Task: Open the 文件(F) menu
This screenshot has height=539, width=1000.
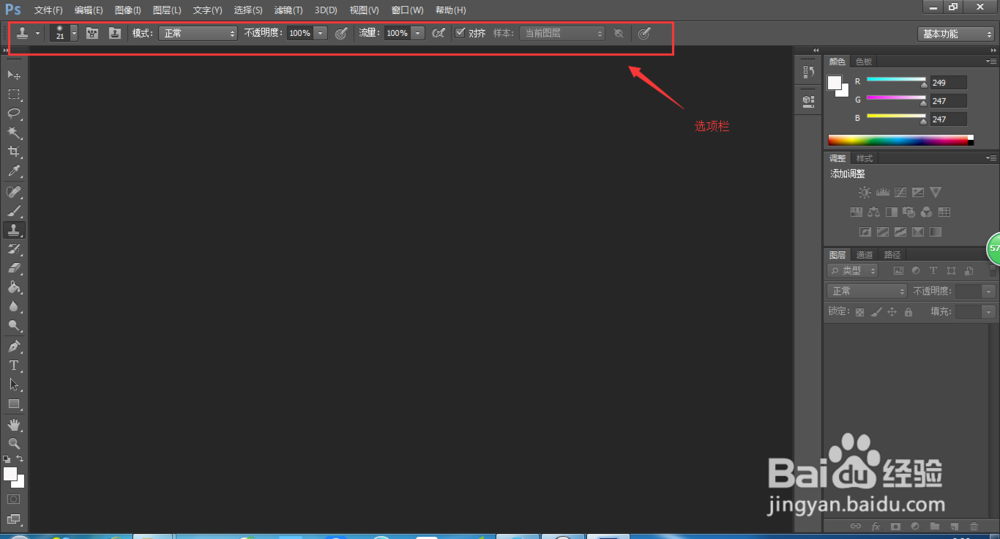Action: click(x=48, y=10)
